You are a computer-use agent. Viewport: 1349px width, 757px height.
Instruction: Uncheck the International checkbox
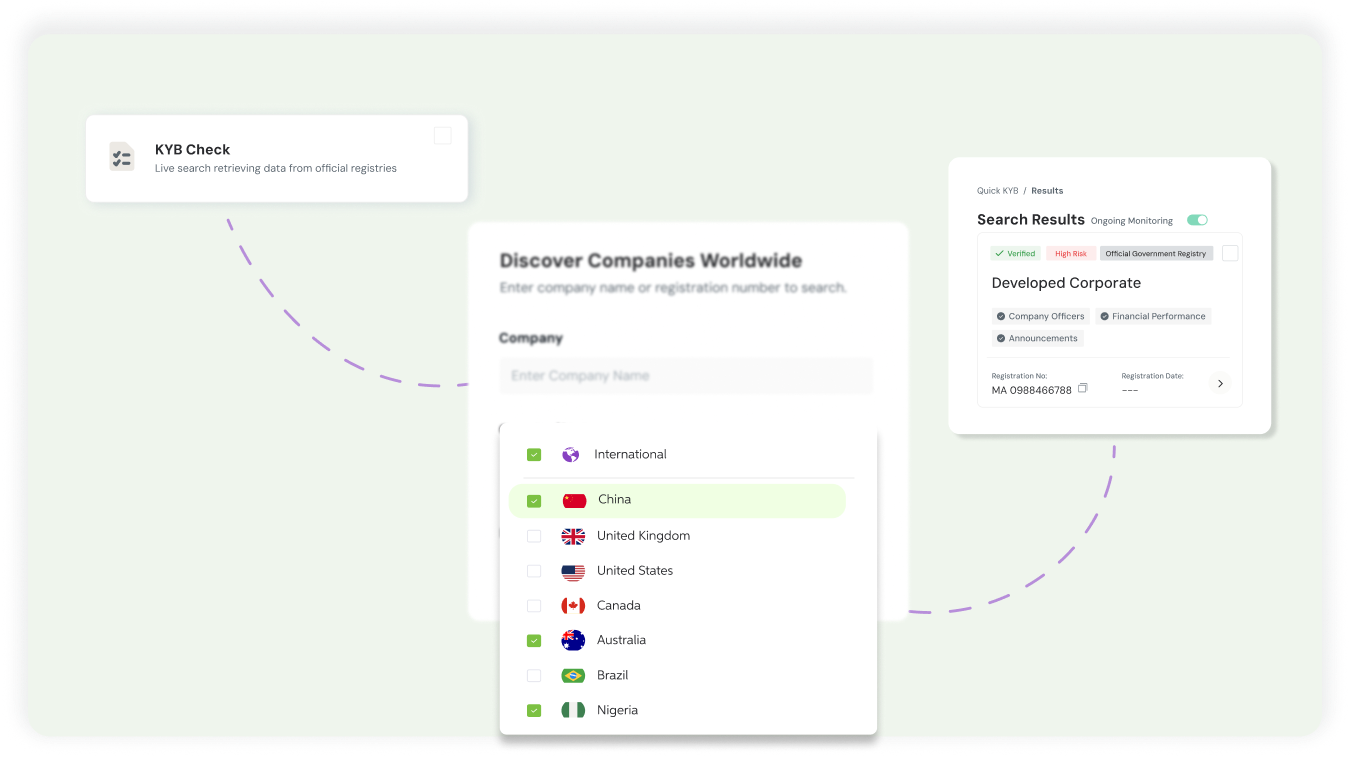click(x=534, y=454)
